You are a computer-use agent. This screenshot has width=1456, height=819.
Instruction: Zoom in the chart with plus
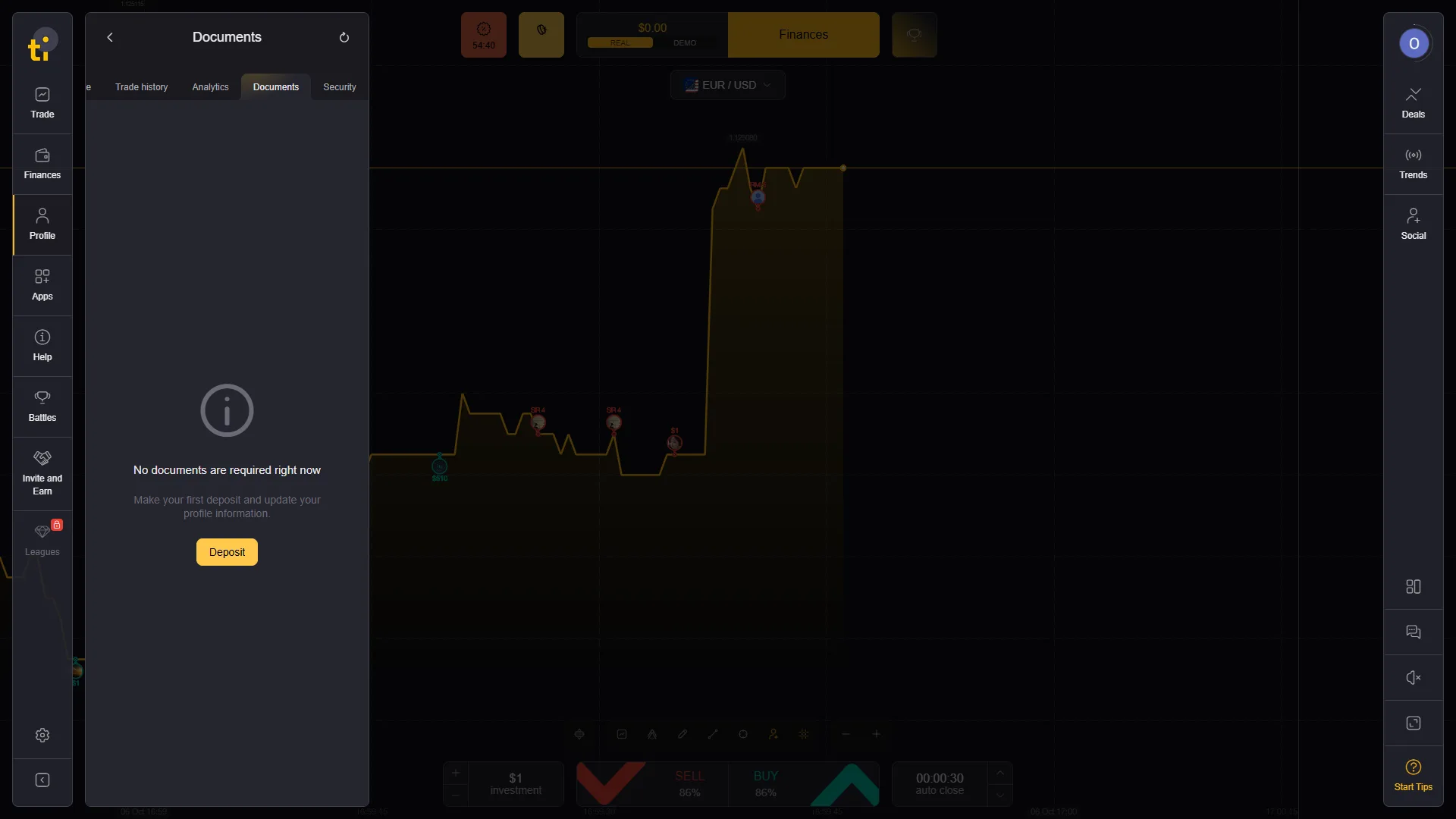click(x=876, y=734)
